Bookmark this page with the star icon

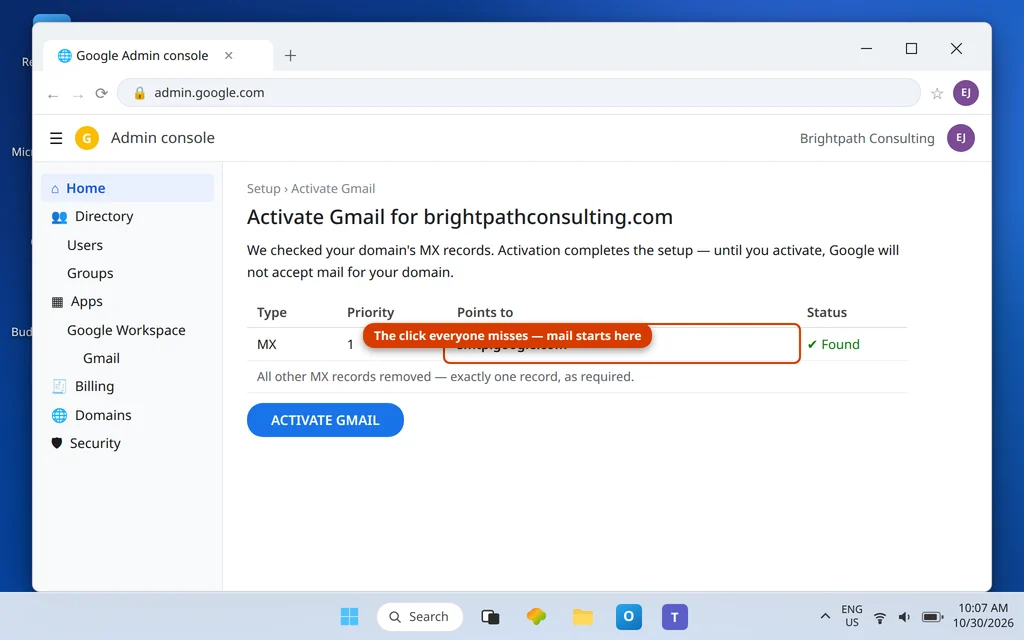936,93
